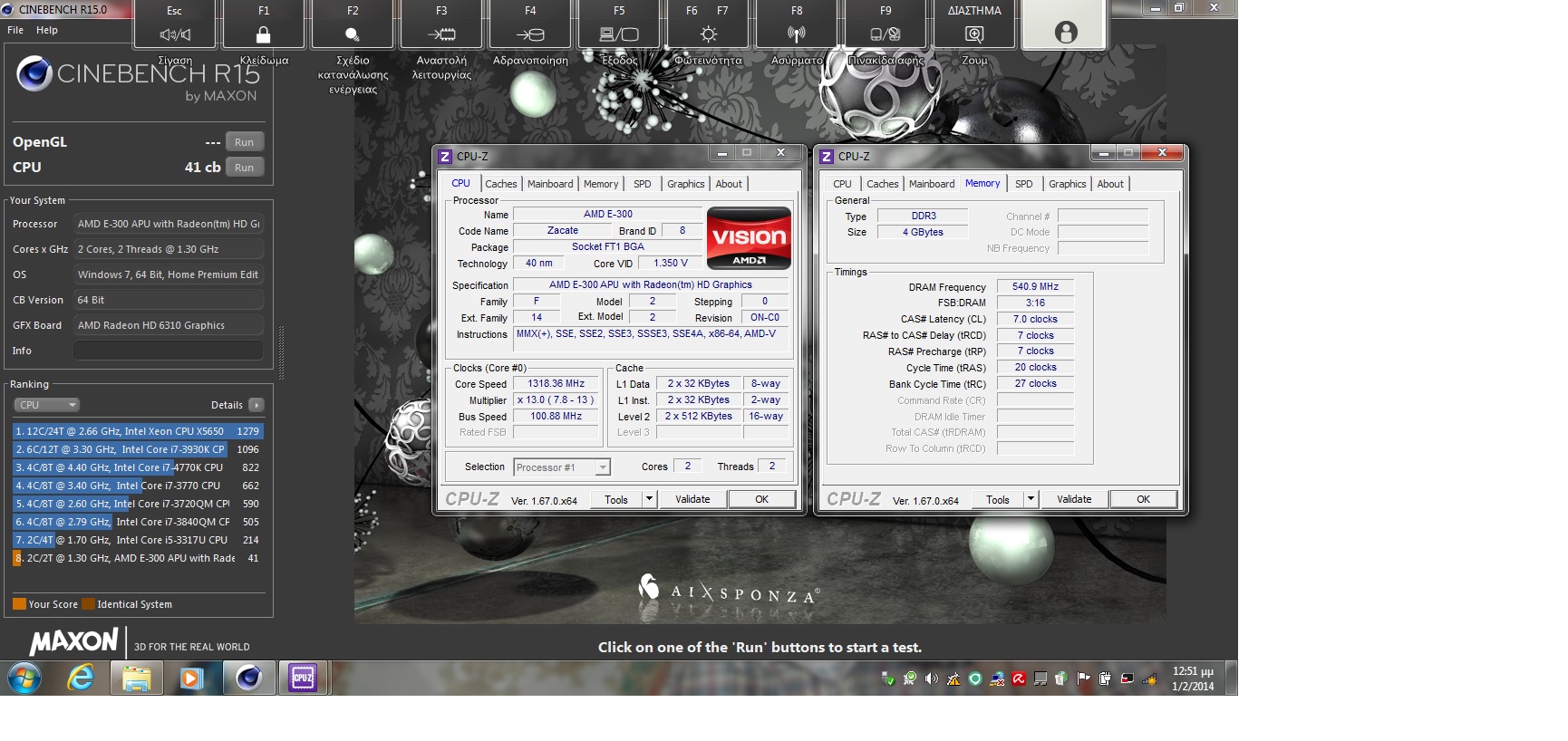
Task: Switch to SPD tab in right CPU-Z
Action: pyautogui.click(x=1023, y=184)
